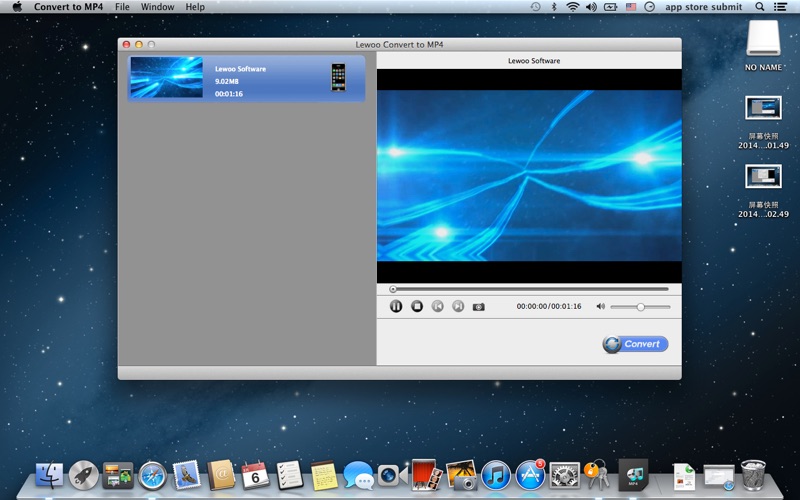The image size is (800, 500).
Task: Open the Convert to MP4 app menu
Action: (68, 7)
